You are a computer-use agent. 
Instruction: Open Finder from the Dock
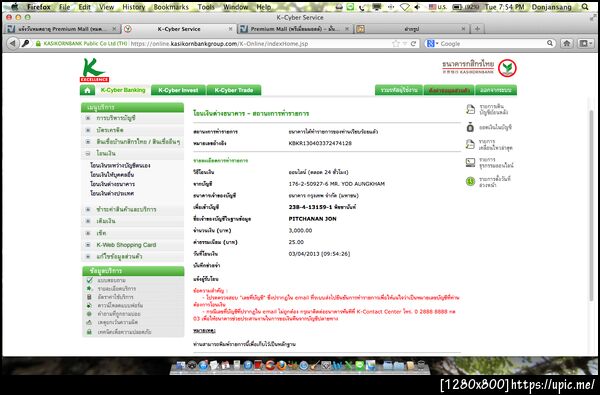180,366
